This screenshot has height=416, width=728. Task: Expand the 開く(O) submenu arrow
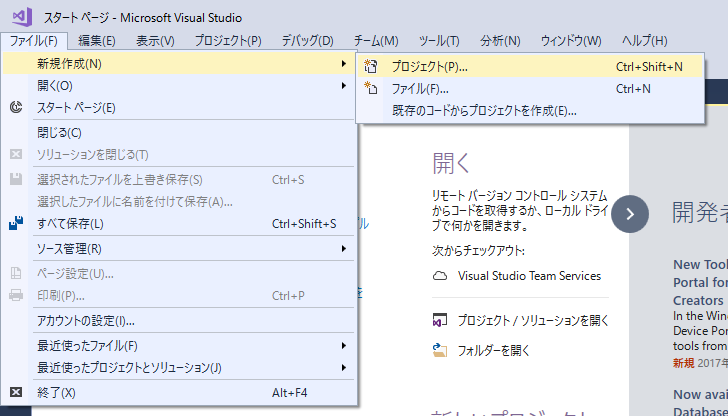coord(344,85)
